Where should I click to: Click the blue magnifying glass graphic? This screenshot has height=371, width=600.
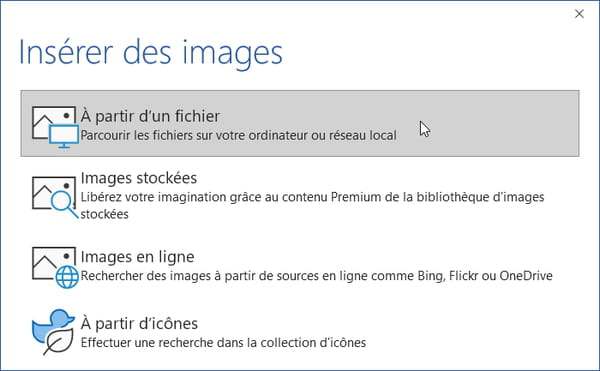pyautogui.click(x=64, y=205)
